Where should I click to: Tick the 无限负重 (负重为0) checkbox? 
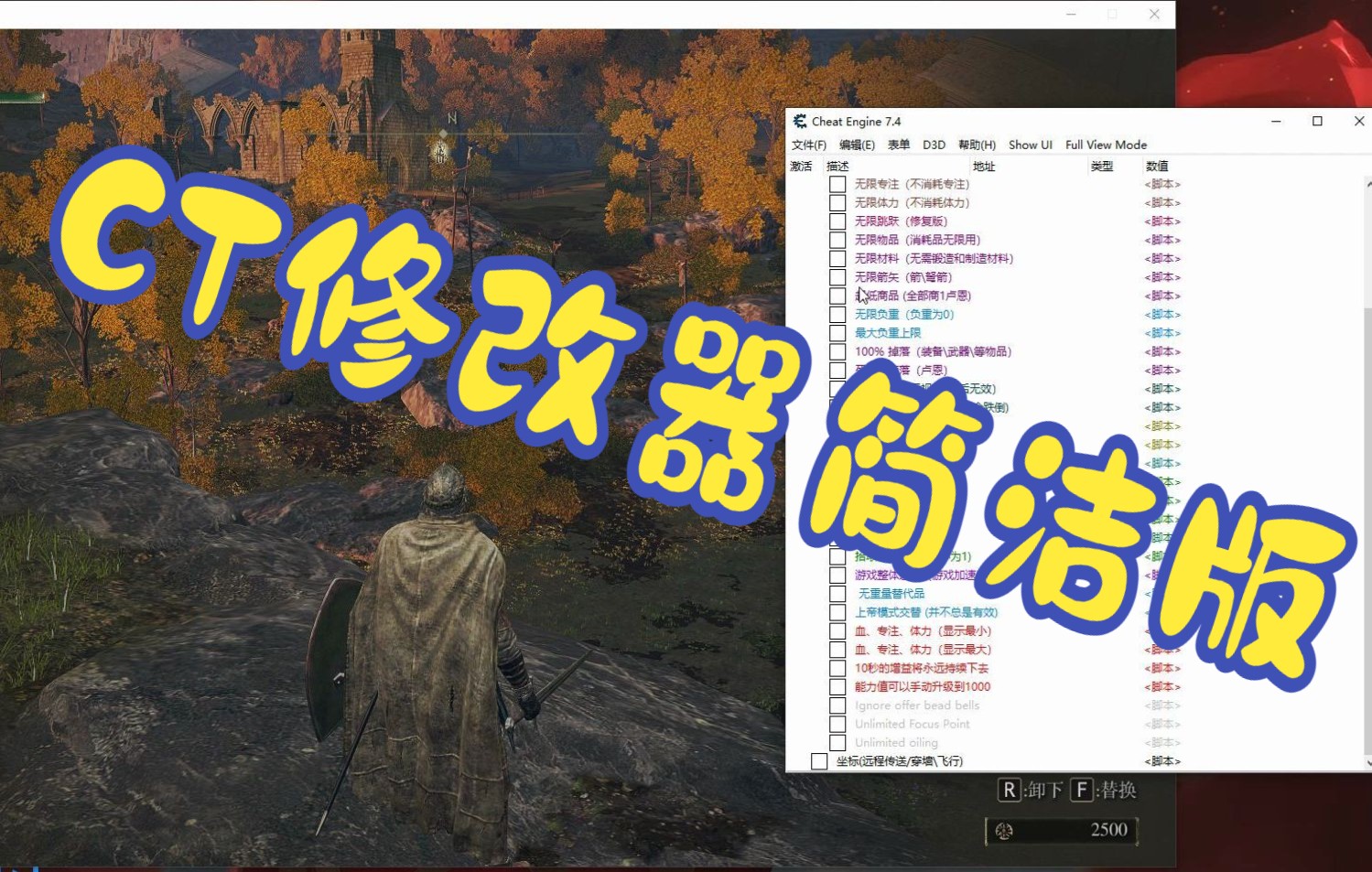(x=837, y=314)
